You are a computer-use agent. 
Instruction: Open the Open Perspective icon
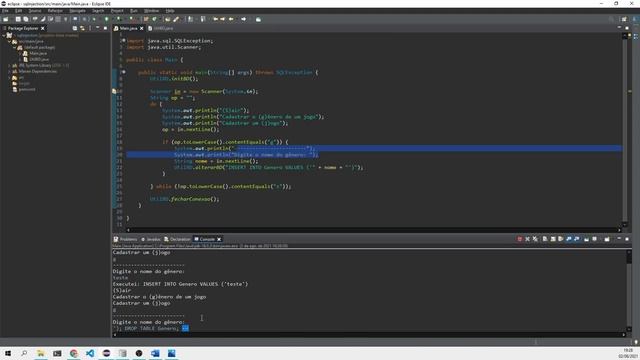pyautogui.click(x=624, y=19)
